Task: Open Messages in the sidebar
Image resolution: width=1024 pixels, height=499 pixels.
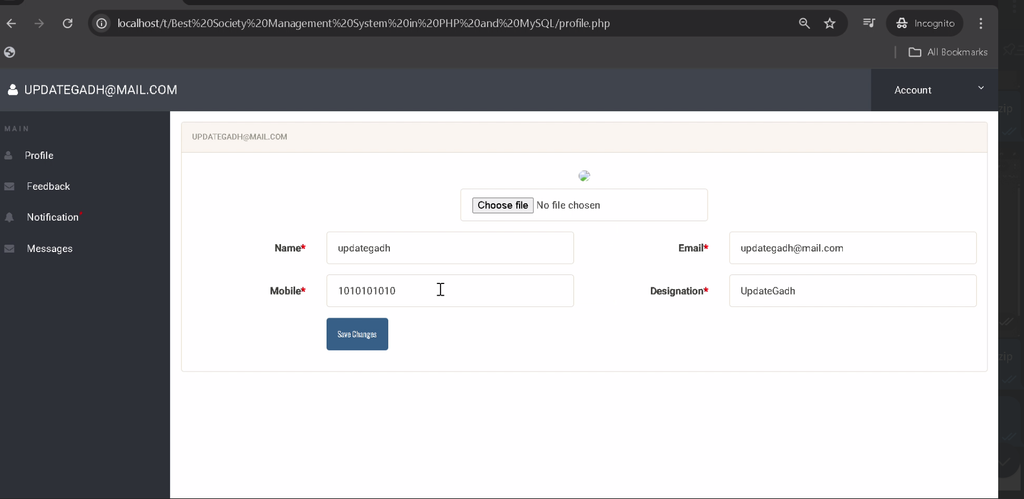Action: tap(50, 248)
